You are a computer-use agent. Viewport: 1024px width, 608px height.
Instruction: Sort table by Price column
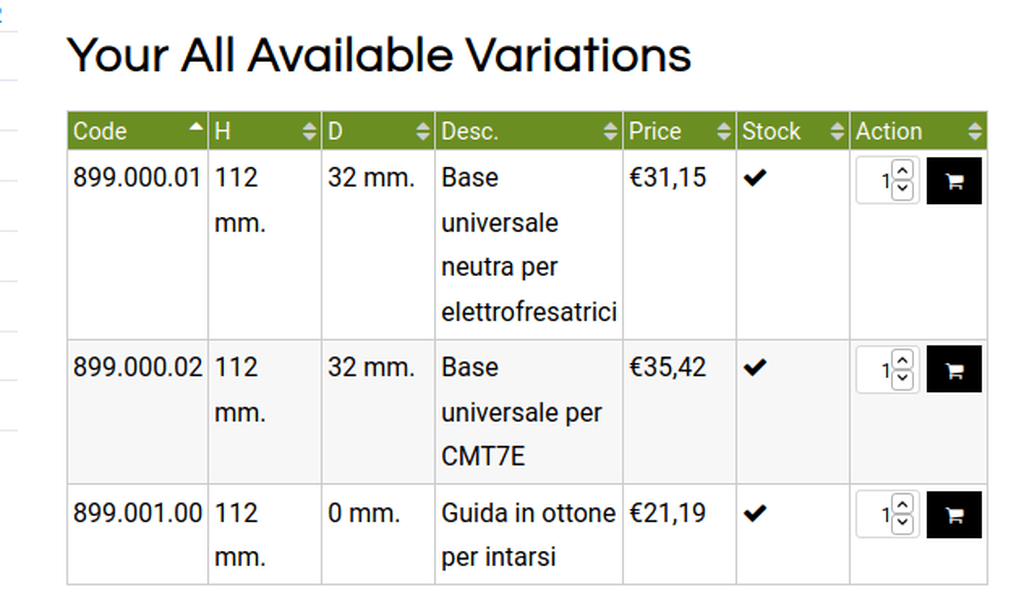(679, 131)
